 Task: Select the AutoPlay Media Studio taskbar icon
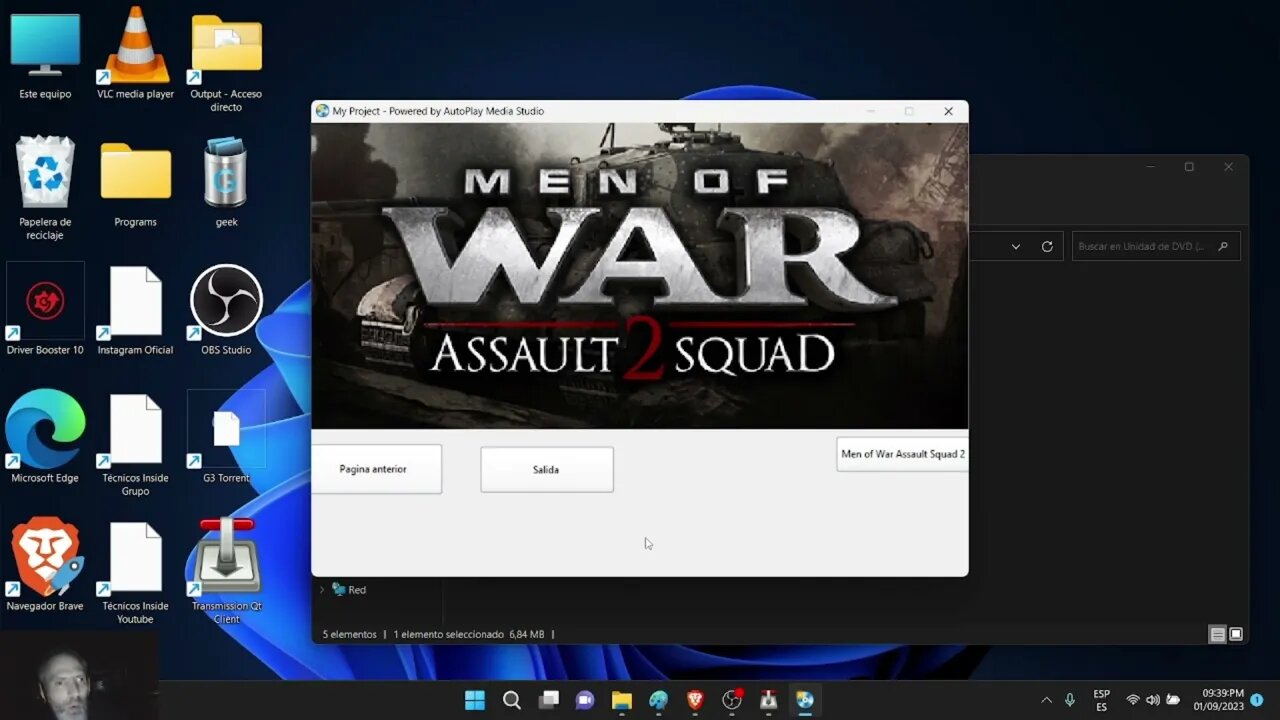pos(805,700)
